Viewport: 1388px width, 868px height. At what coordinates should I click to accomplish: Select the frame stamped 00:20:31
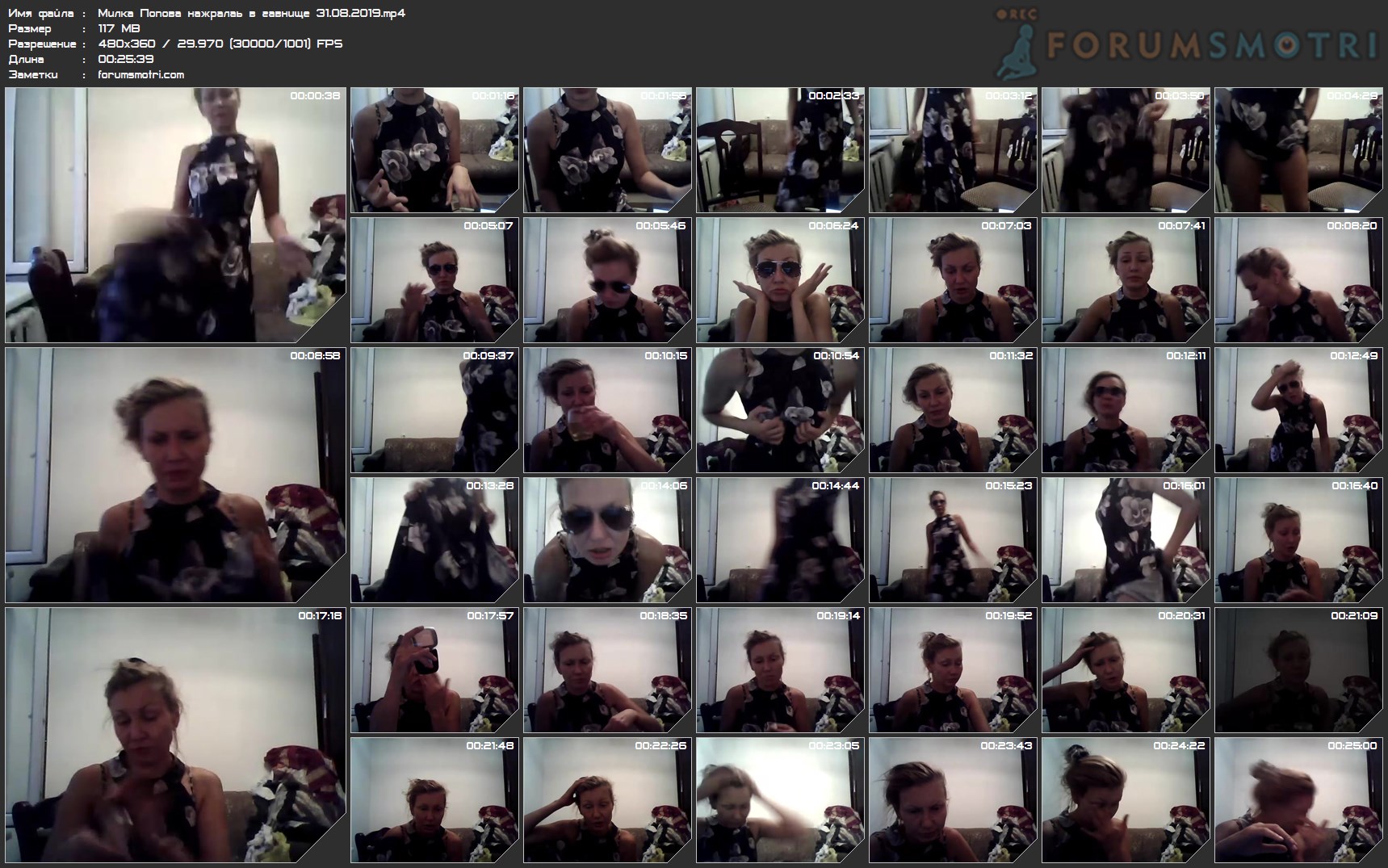pos(1126,670)
